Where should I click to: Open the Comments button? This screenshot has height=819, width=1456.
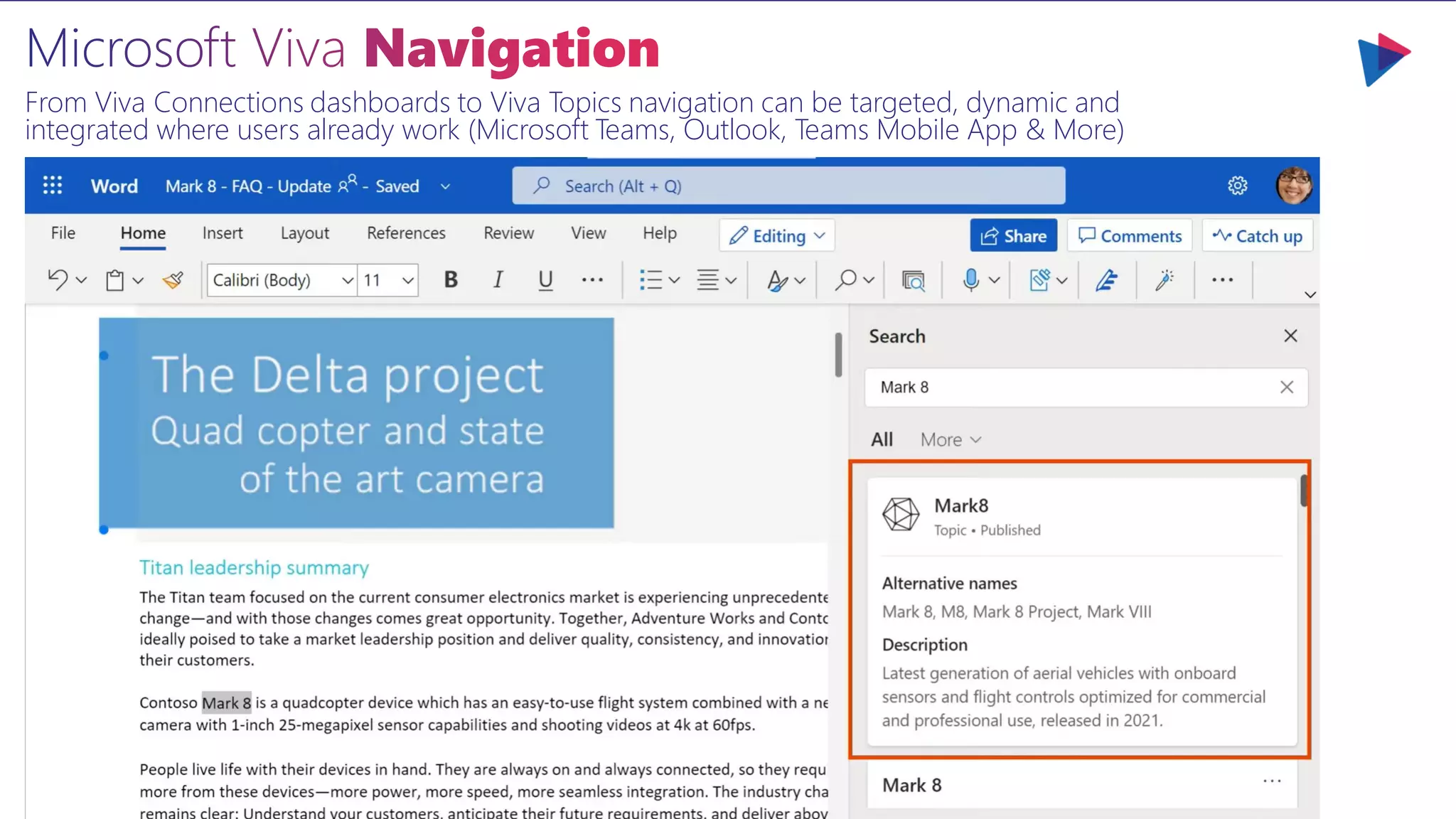coord(1130,236)
